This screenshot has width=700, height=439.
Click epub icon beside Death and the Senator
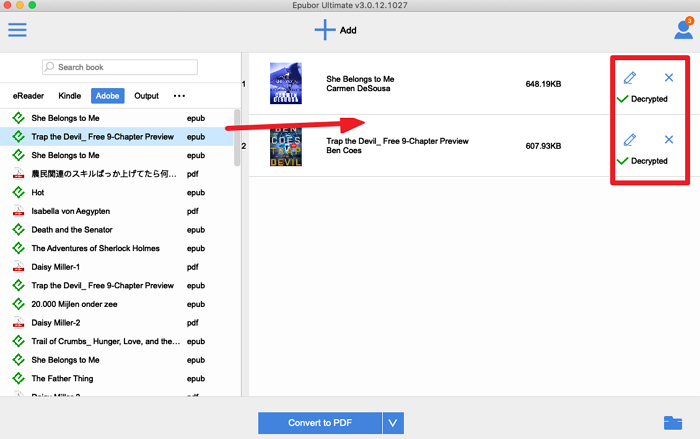(18, 230)
